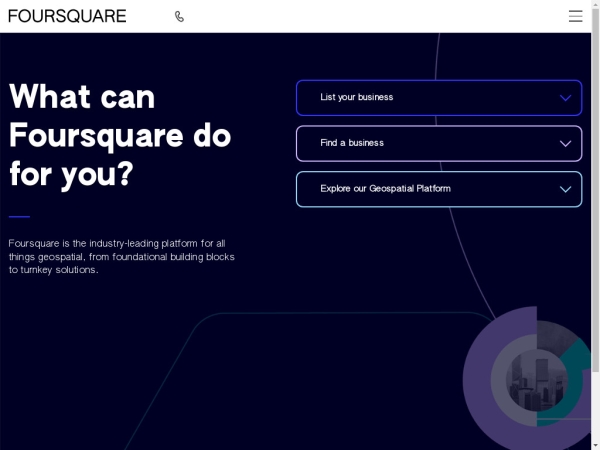Expand Explore our Geospatial Platform dropdown
The image size is (600, 450).
click(439, 189)
